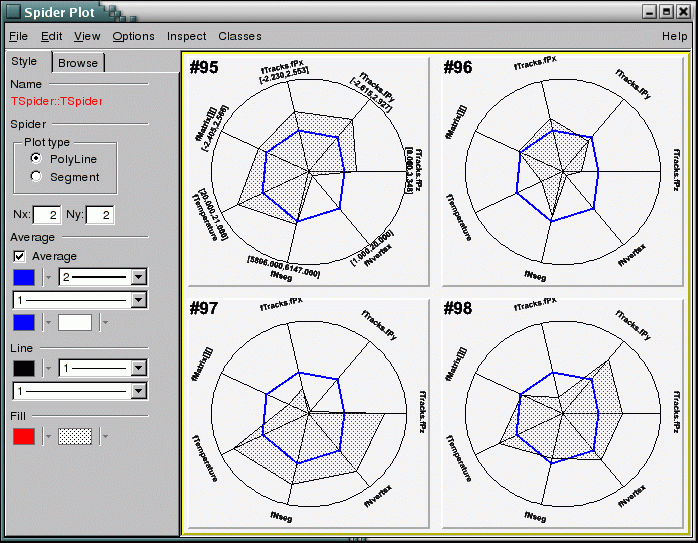Minimize the Spider Plot window

(649, 12)
